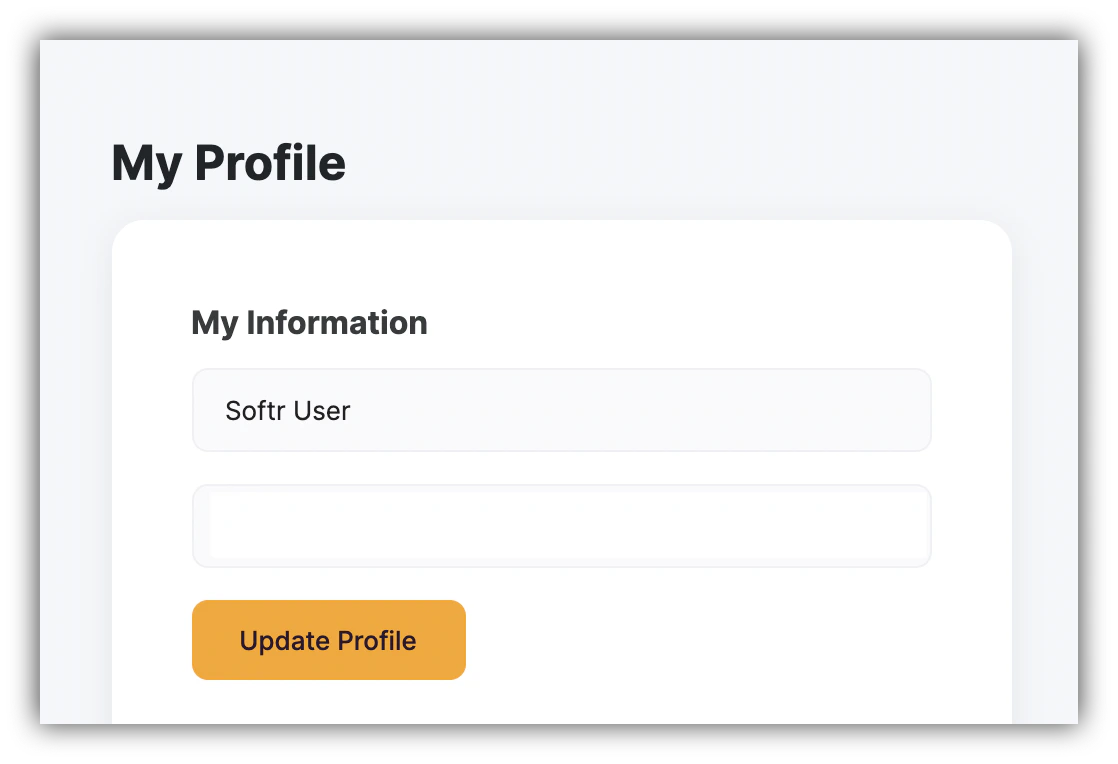Select the name field containing Softr User
Screen dimensions: 1118x764
[x=561, y=410]
